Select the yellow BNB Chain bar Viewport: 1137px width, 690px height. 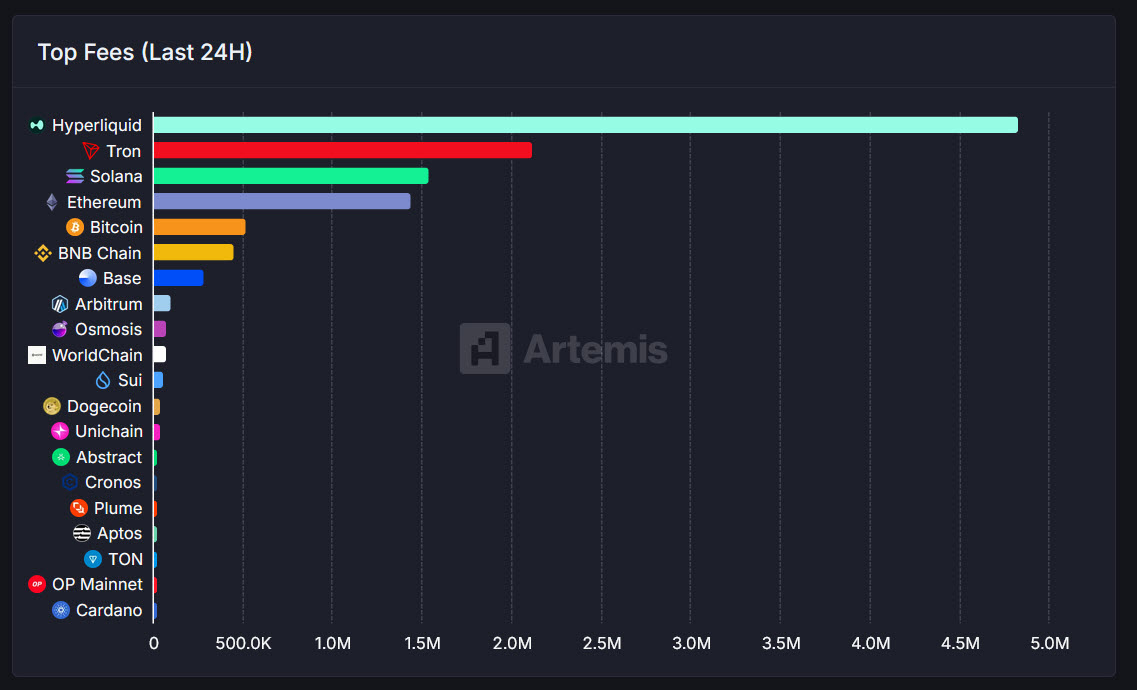[x=194, y=252]
